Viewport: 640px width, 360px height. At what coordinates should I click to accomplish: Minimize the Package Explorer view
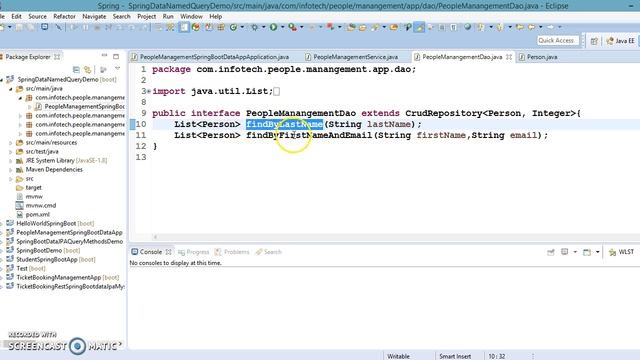(104, 55)
